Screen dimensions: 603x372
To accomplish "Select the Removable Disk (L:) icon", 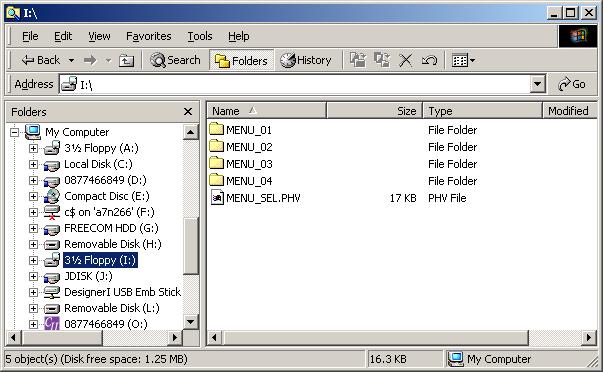I will (x=52, y=309).
